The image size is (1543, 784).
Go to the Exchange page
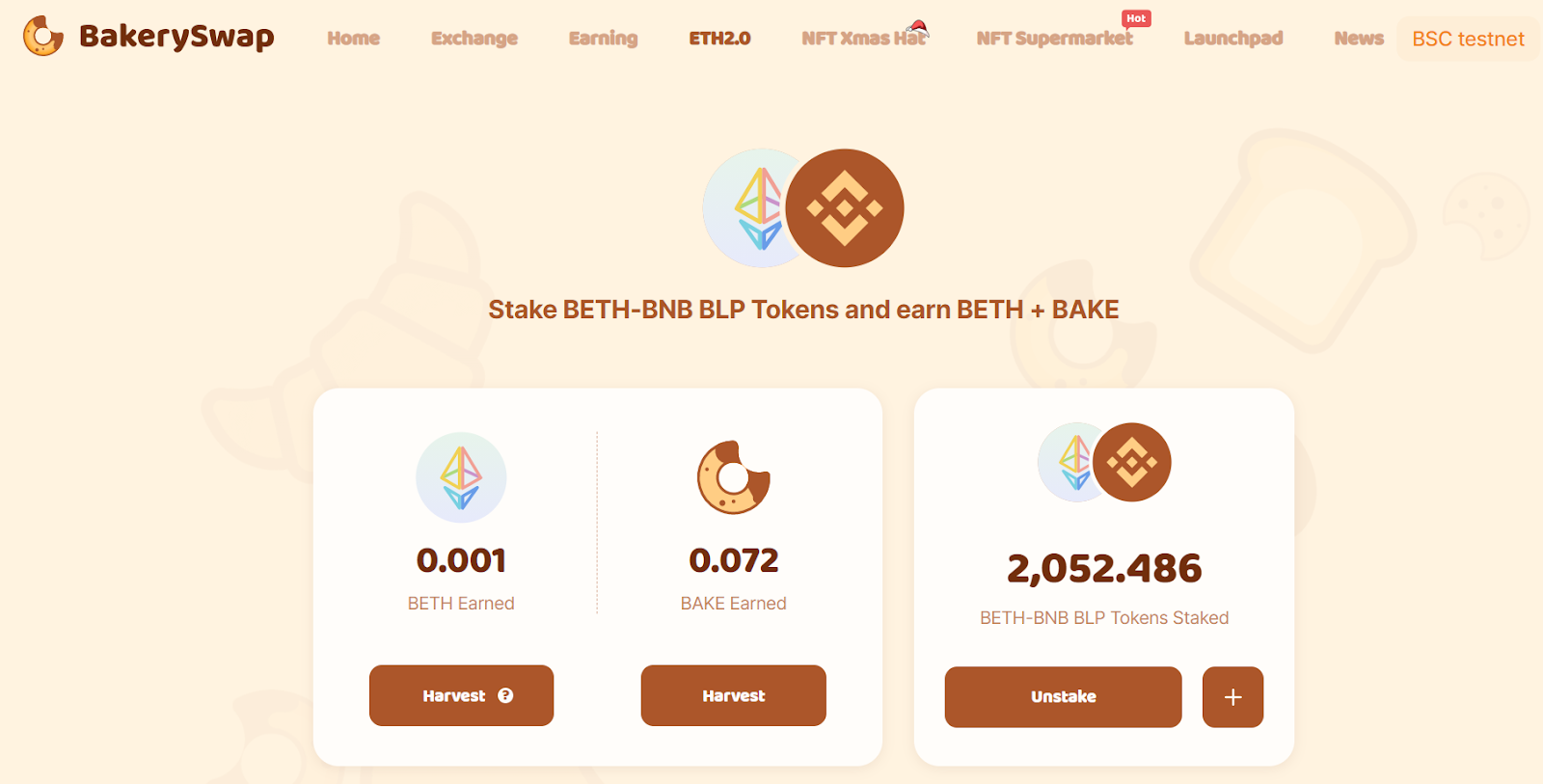[474, 39]
